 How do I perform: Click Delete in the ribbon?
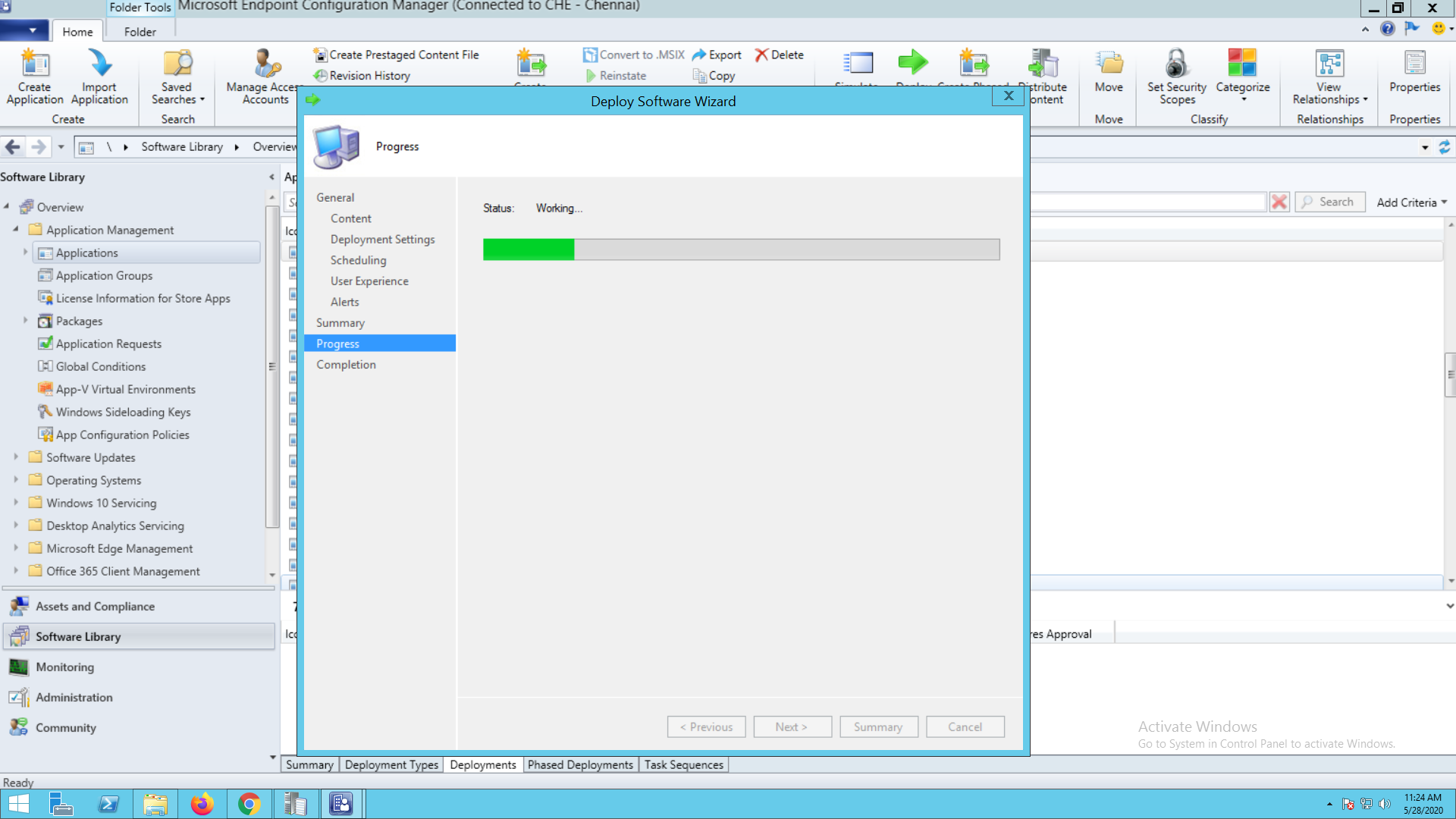[780, 55]
